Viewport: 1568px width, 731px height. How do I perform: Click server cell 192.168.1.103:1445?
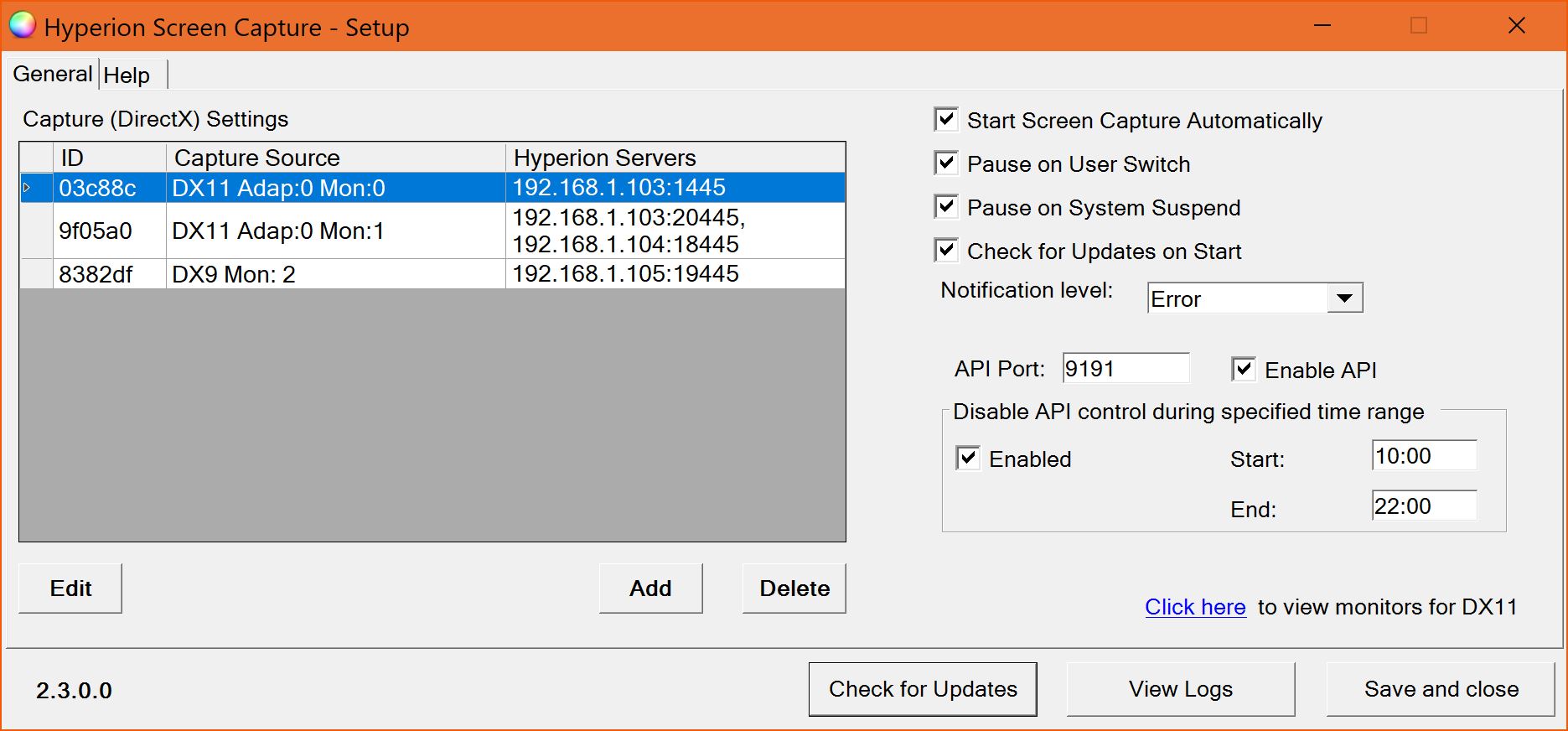point(675,188)
